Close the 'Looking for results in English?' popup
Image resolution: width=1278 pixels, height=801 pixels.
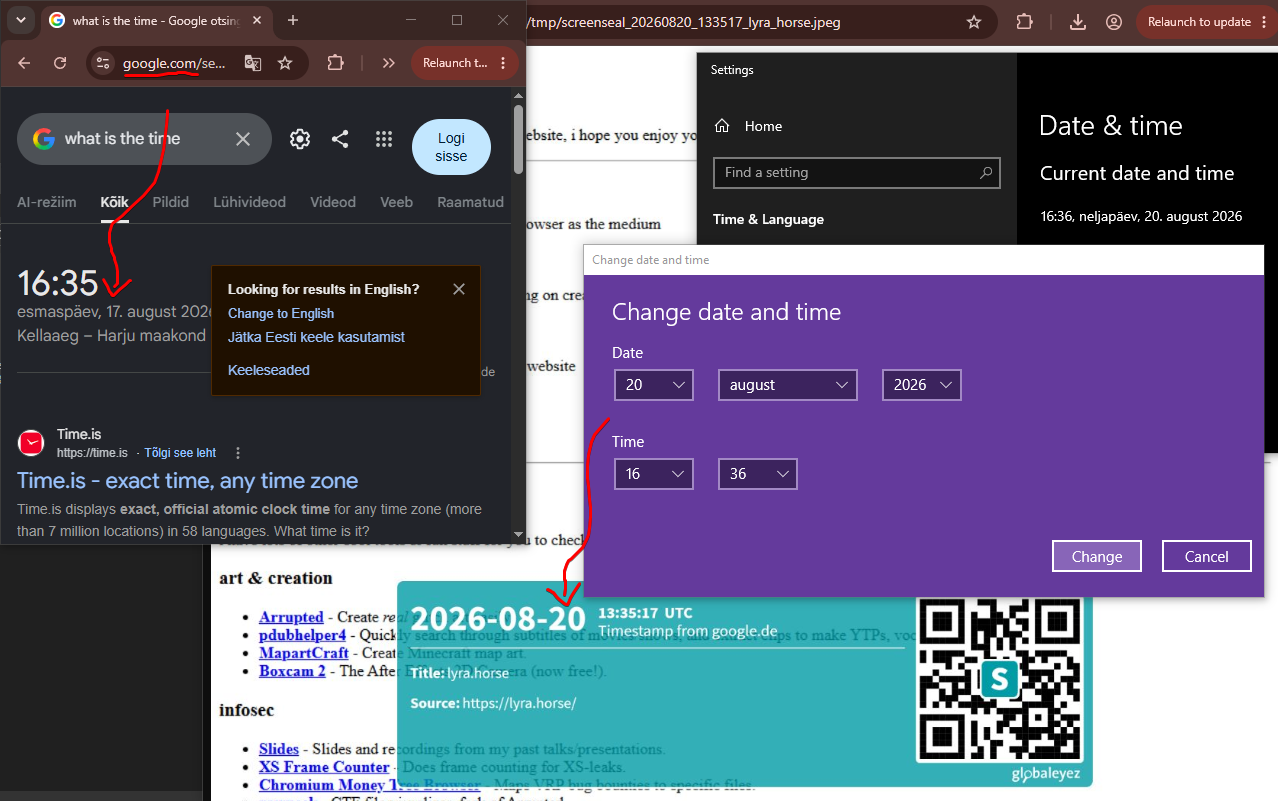tap(459, 289)
